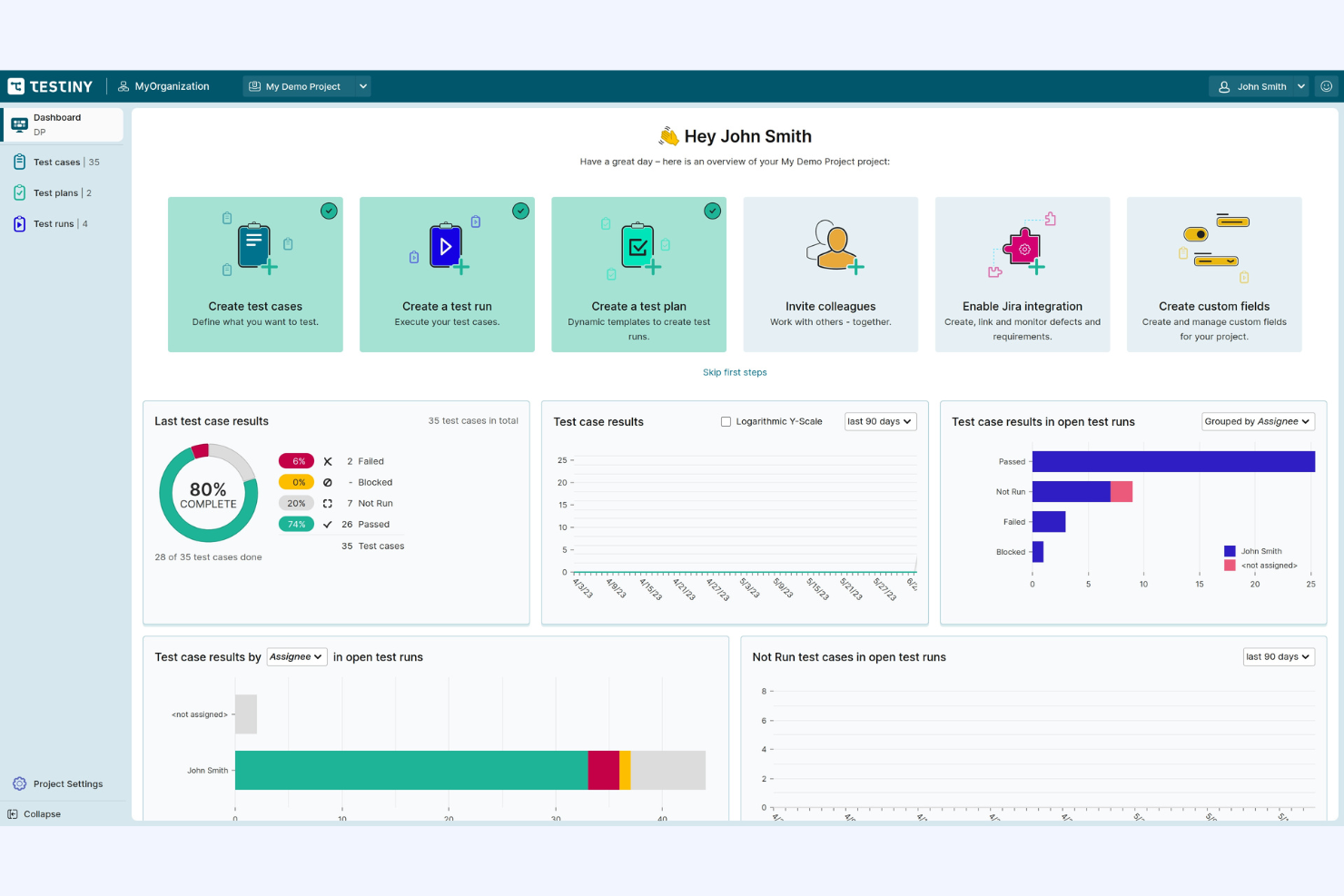
Task: Collapse the sidebar
Action: 35,813
